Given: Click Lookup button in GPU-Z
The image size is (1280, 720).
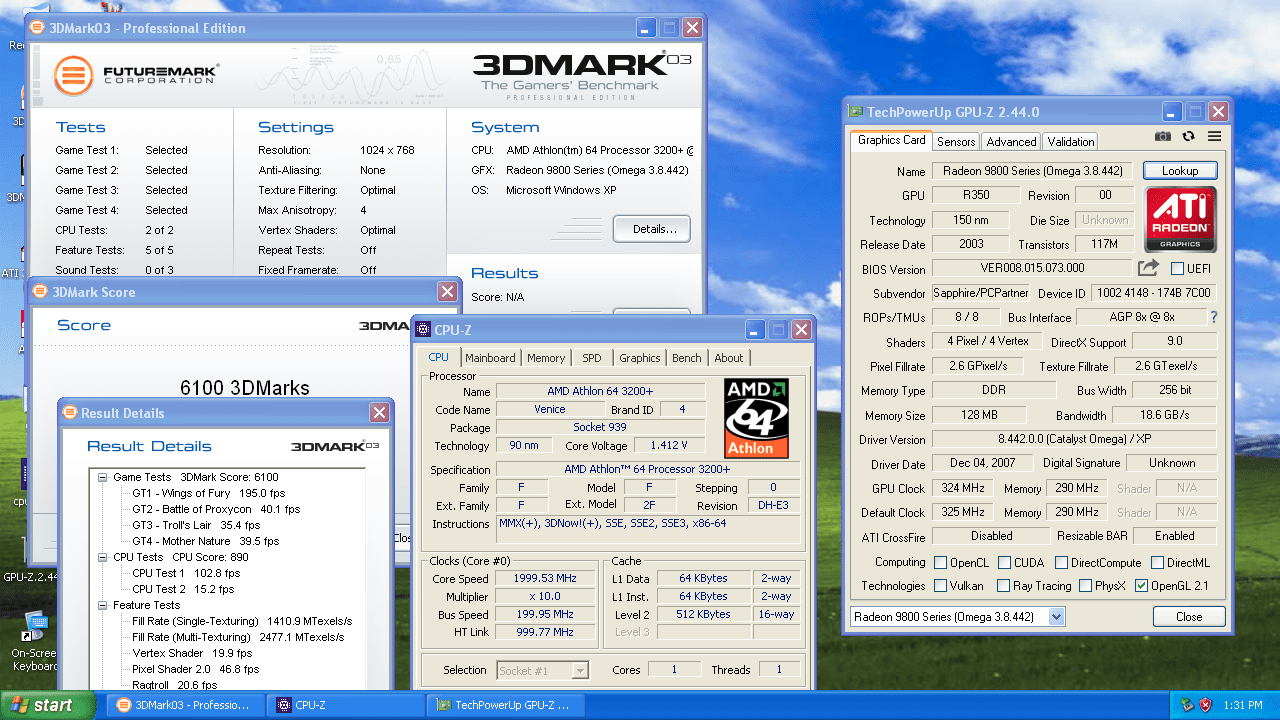Looking at the screenshot, I should coord(1180,171).
